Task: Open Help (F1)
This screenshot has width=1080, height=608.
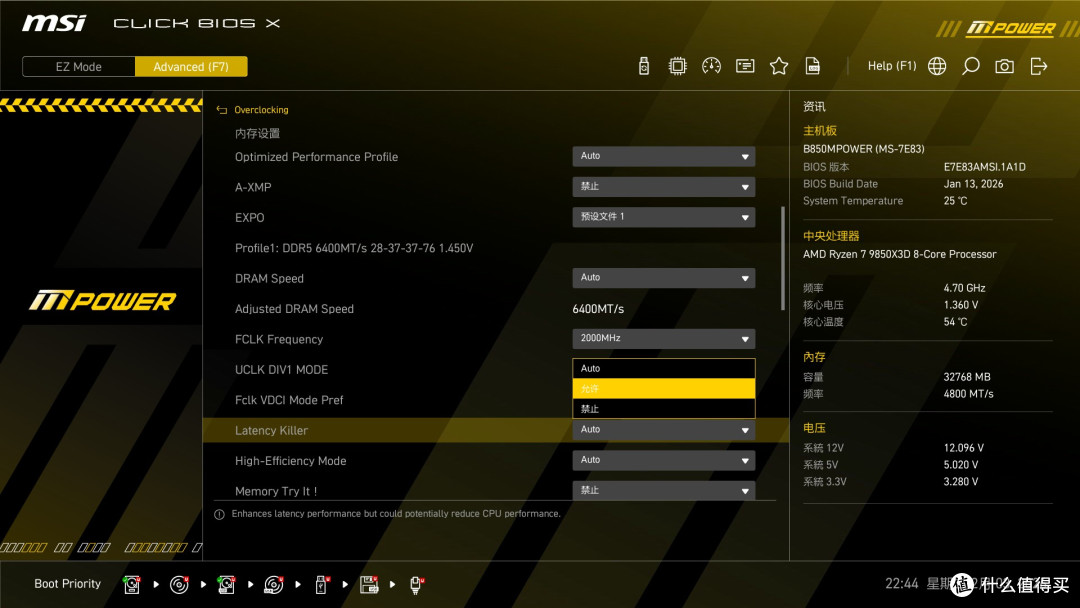Action: [892, 66]
